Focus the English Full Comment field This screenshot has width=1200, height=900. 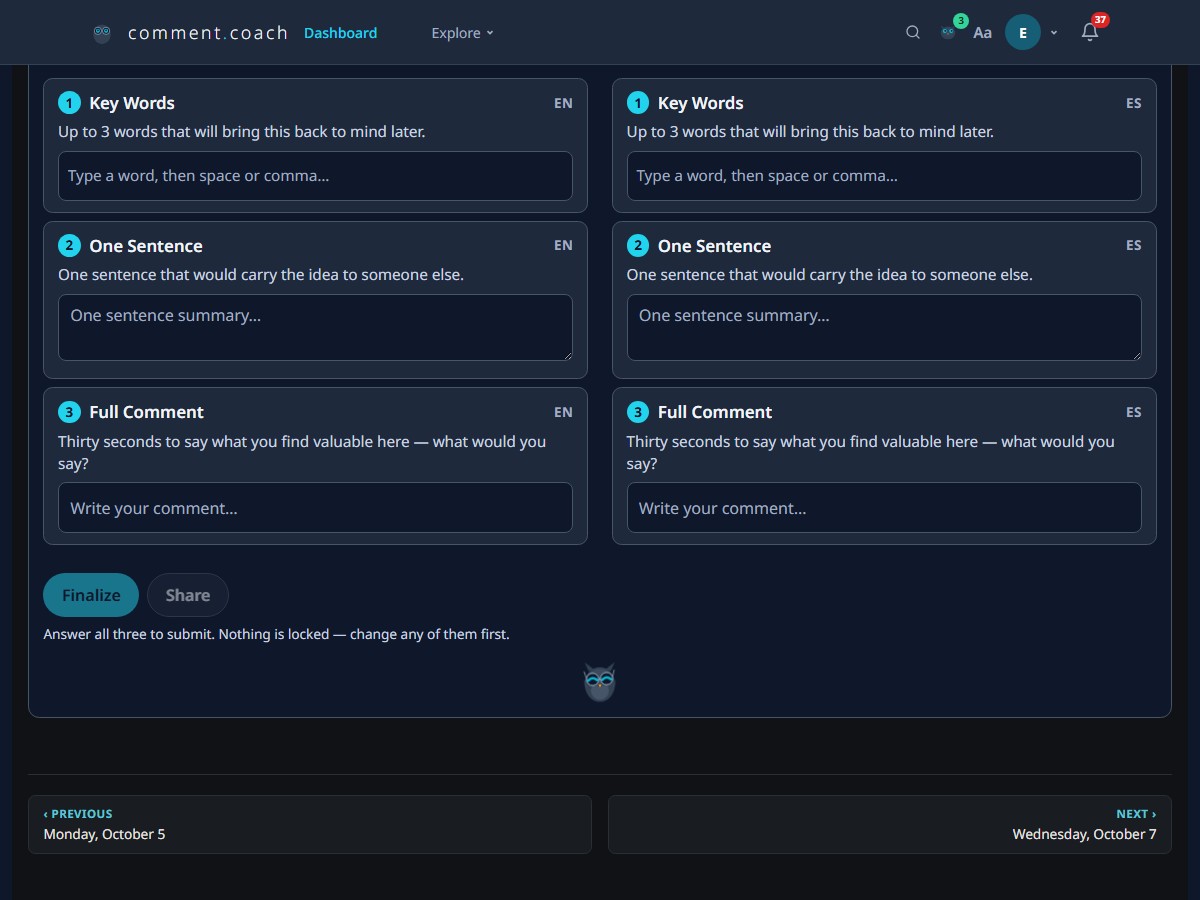click(315, 508)
